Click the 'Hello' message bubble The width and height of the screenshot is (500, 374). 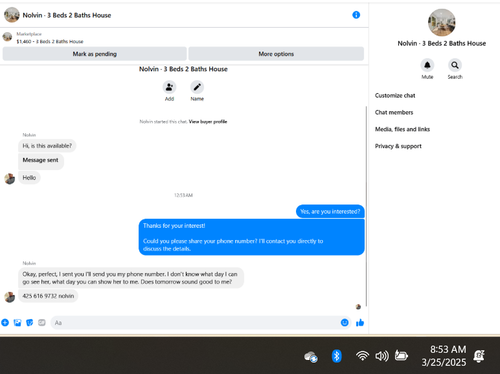point(29,178)
